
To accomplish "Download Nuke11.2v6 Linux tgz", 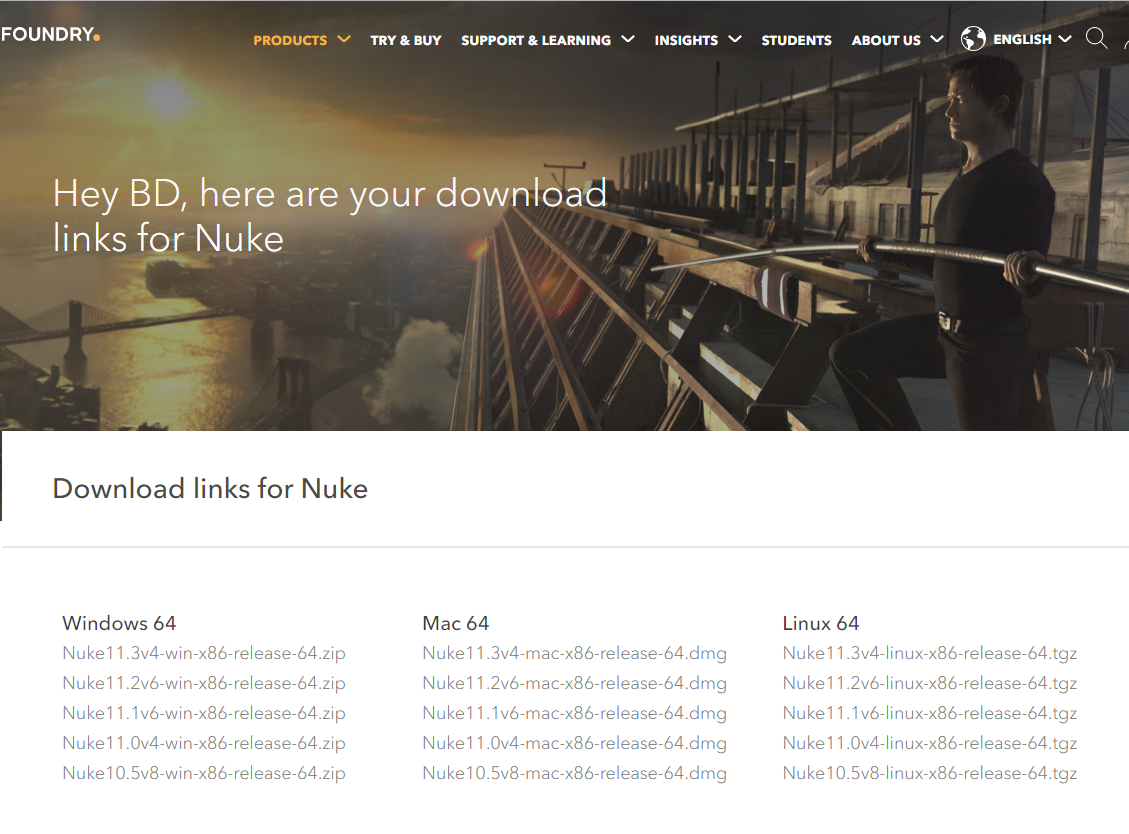I will (930, 683).
